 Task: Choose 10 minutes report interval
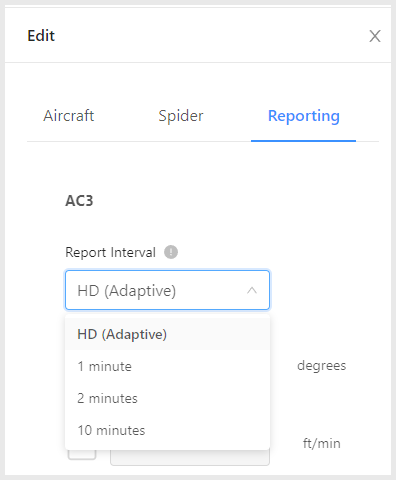[167, 430]
